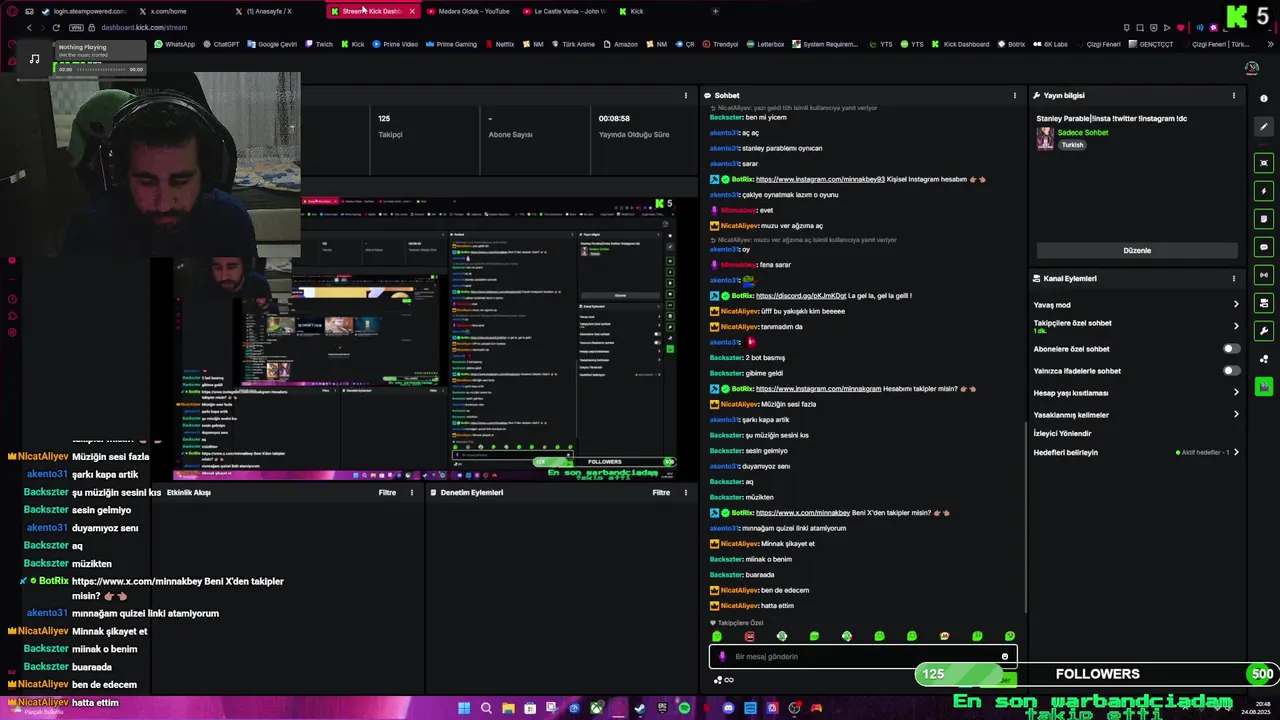
Task: Open a new browser tab
Action: [x=715, y=11]
